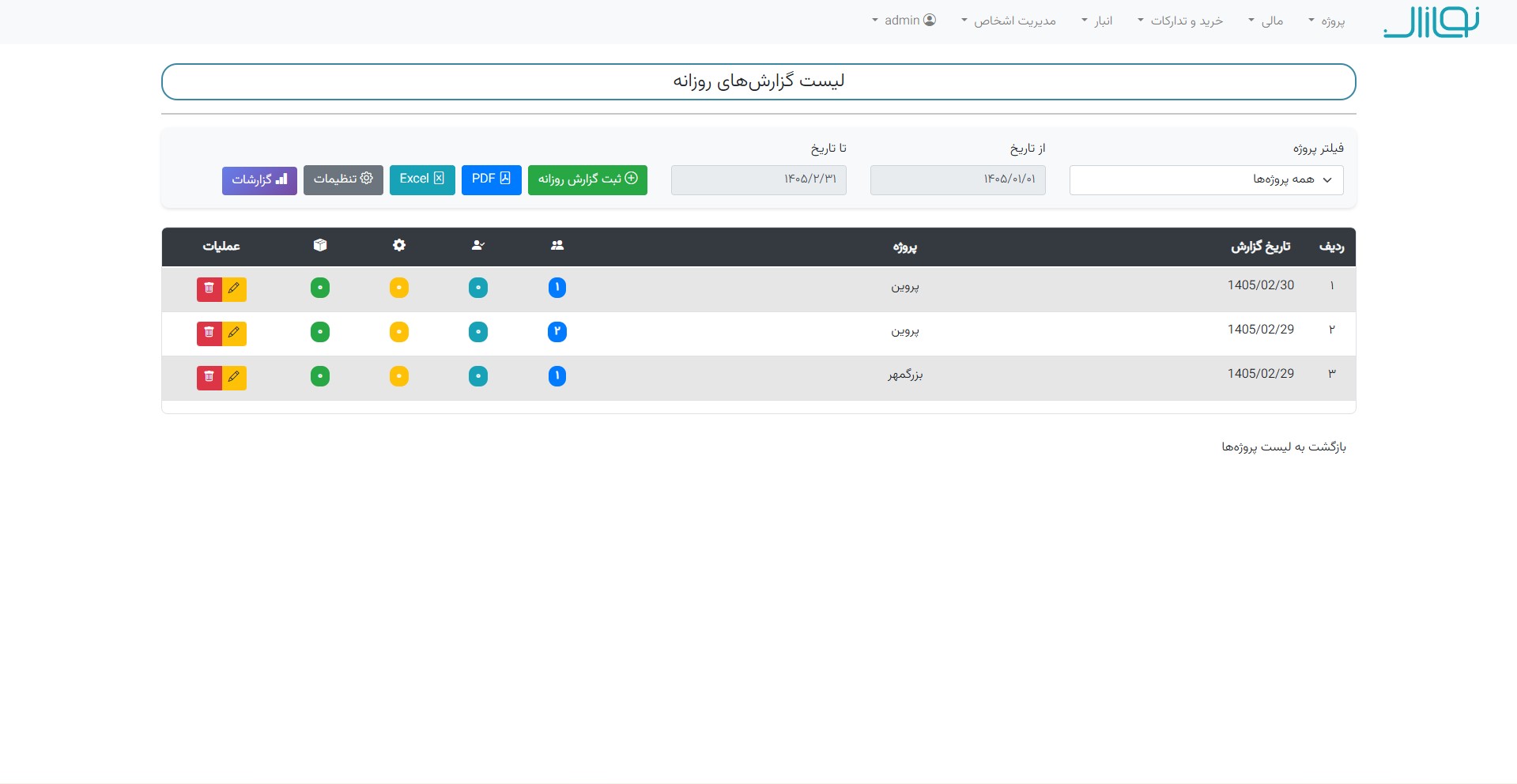The width and height of the screenshot is (1517, 784).
Task: Click blue badge ۲ in row ۲
Action: point(557,332)
